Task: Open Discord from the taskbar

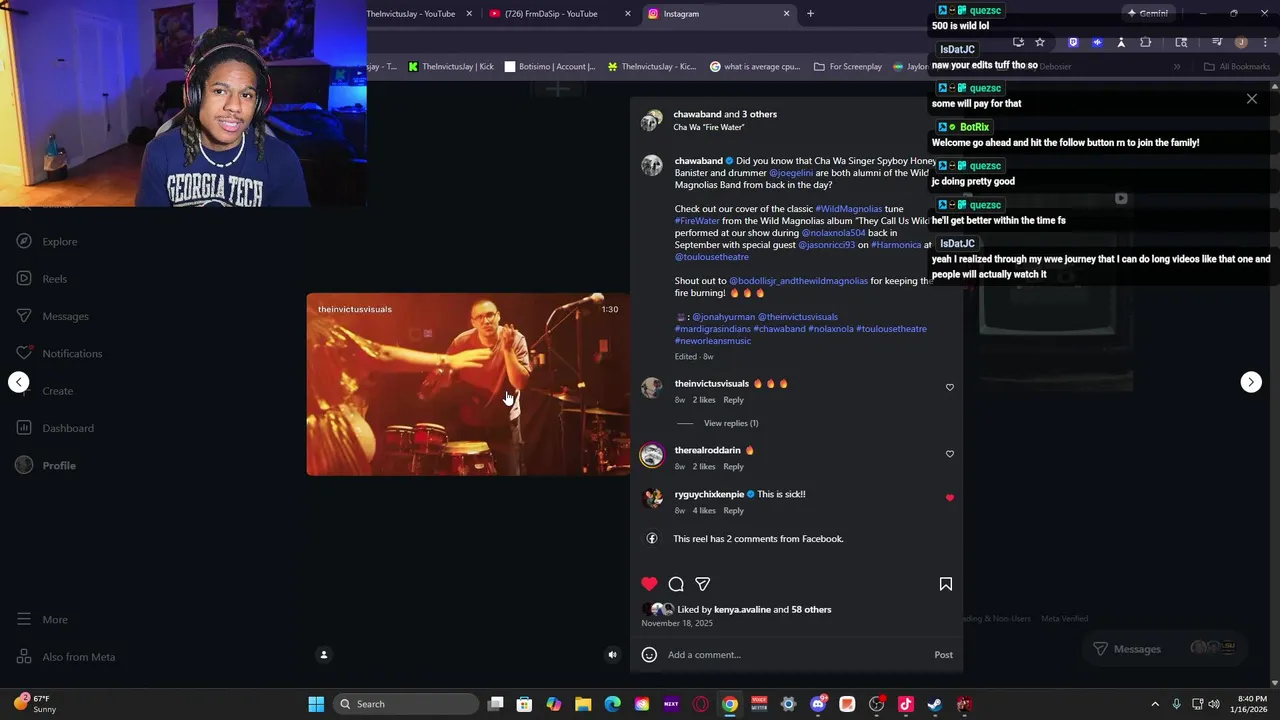Action: click(x=818, y=704)
